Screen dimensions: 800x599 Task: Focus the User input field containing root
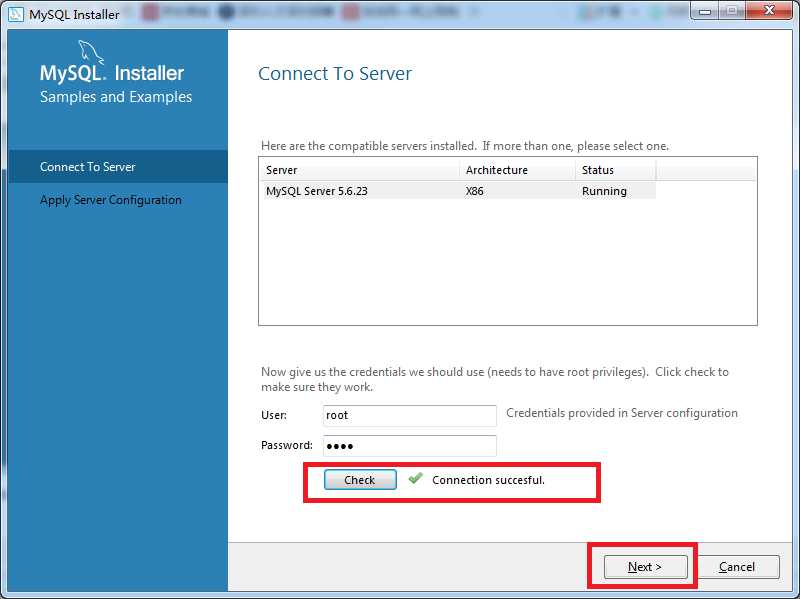pos(410,415)
